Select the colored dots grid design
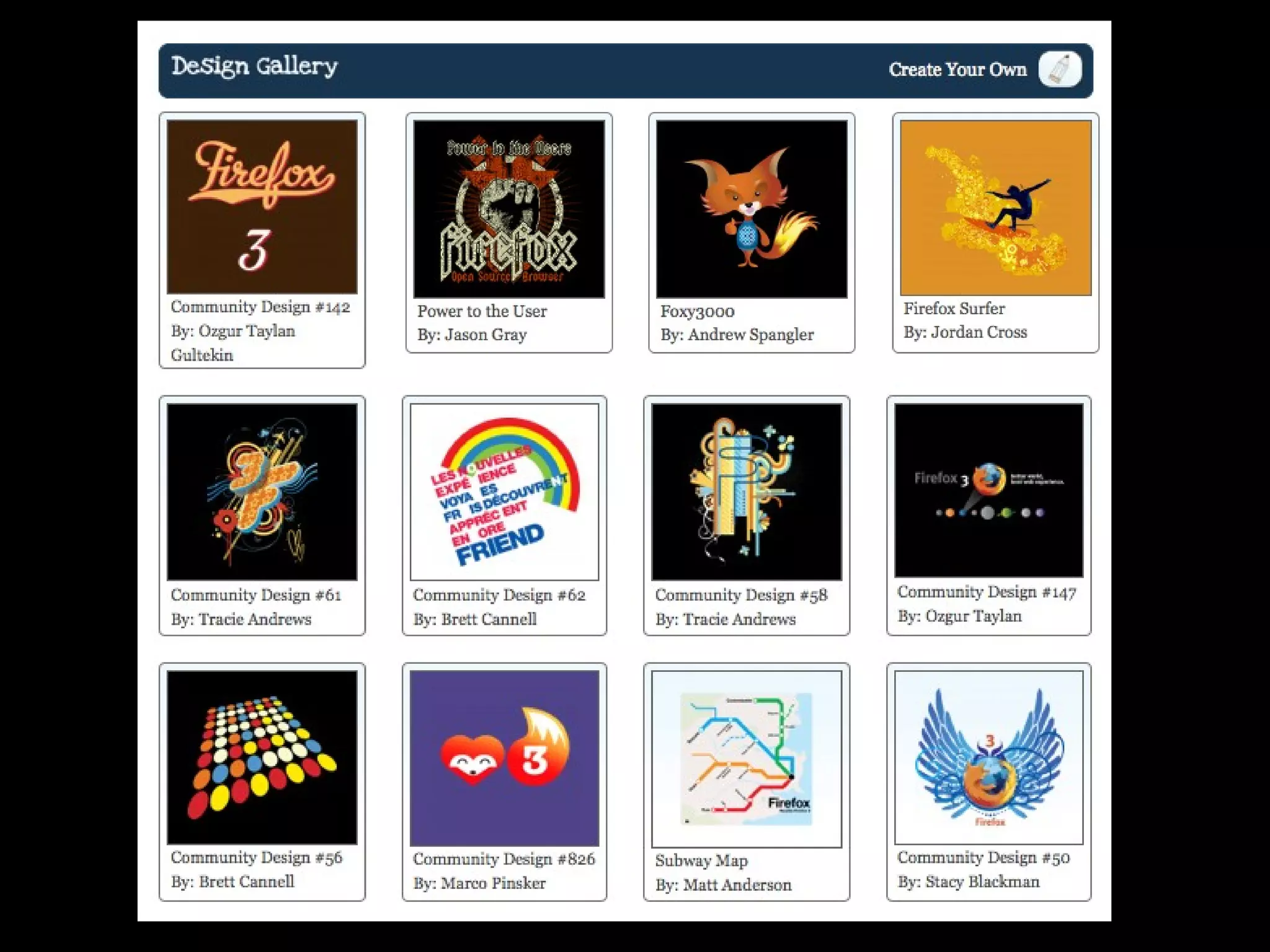 click(262, 757)
